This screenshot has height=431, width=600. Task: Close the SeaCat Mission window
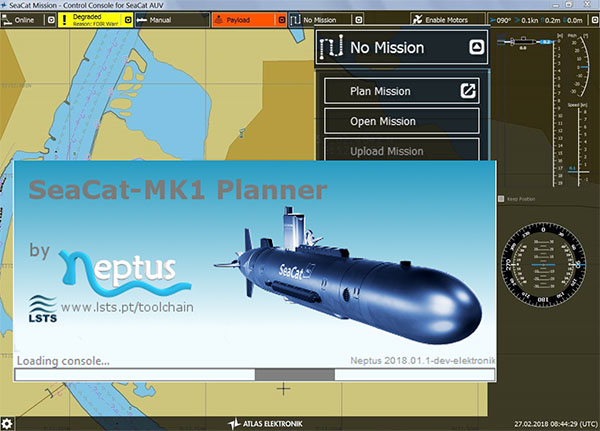coord(587,5)
